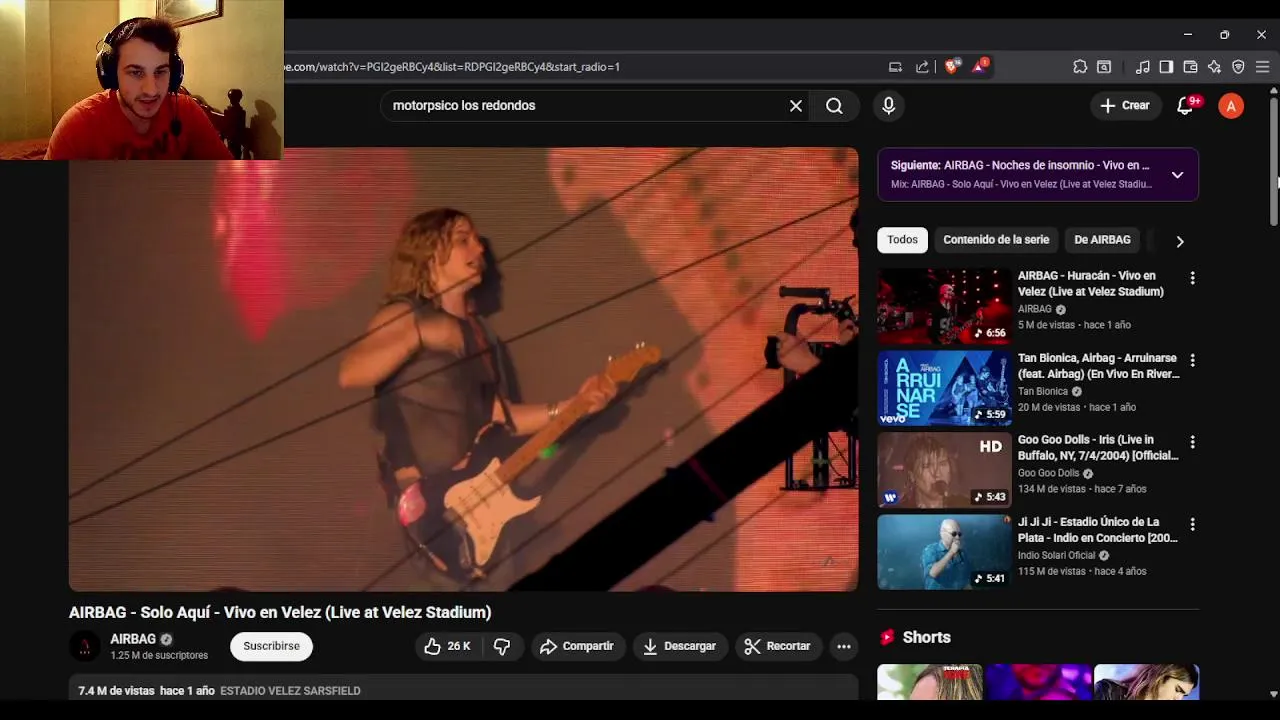
Task: Open AIRBAG - Huracán video title
Action: coord(1090,284)
